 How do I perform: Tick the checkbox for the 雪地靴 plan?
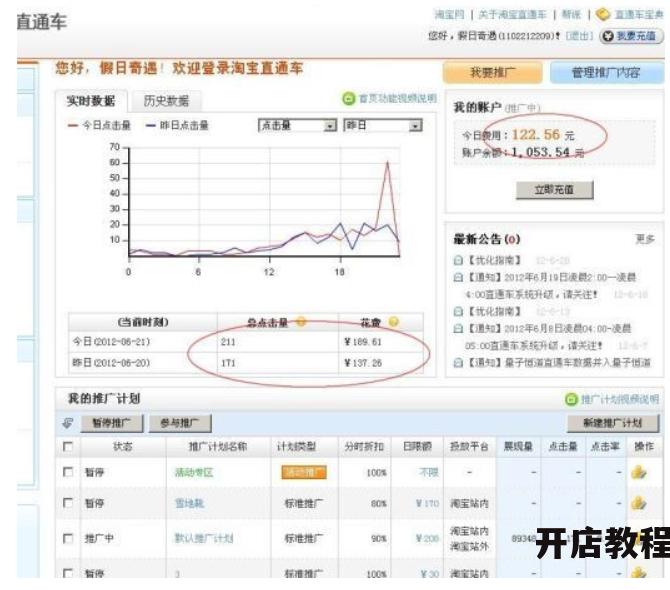(x=68, y=503)
